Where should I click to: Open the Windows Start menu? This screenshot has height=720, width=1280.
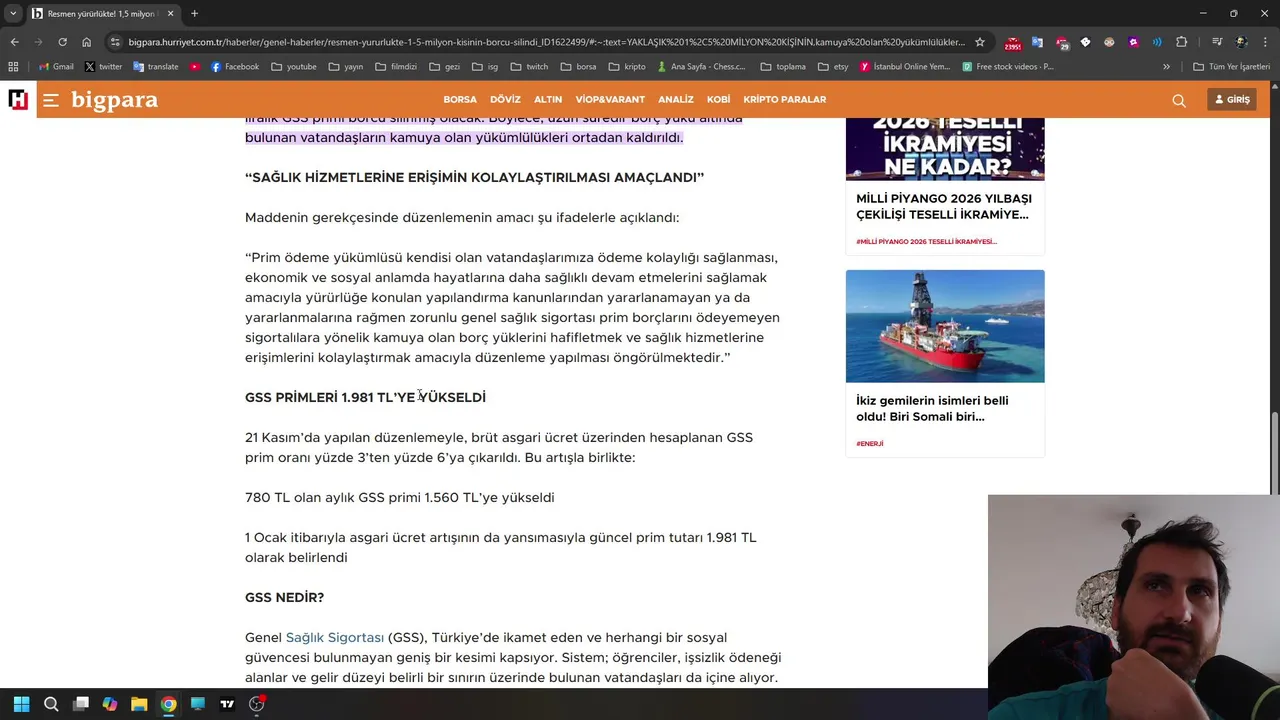(x=22, y=704)
